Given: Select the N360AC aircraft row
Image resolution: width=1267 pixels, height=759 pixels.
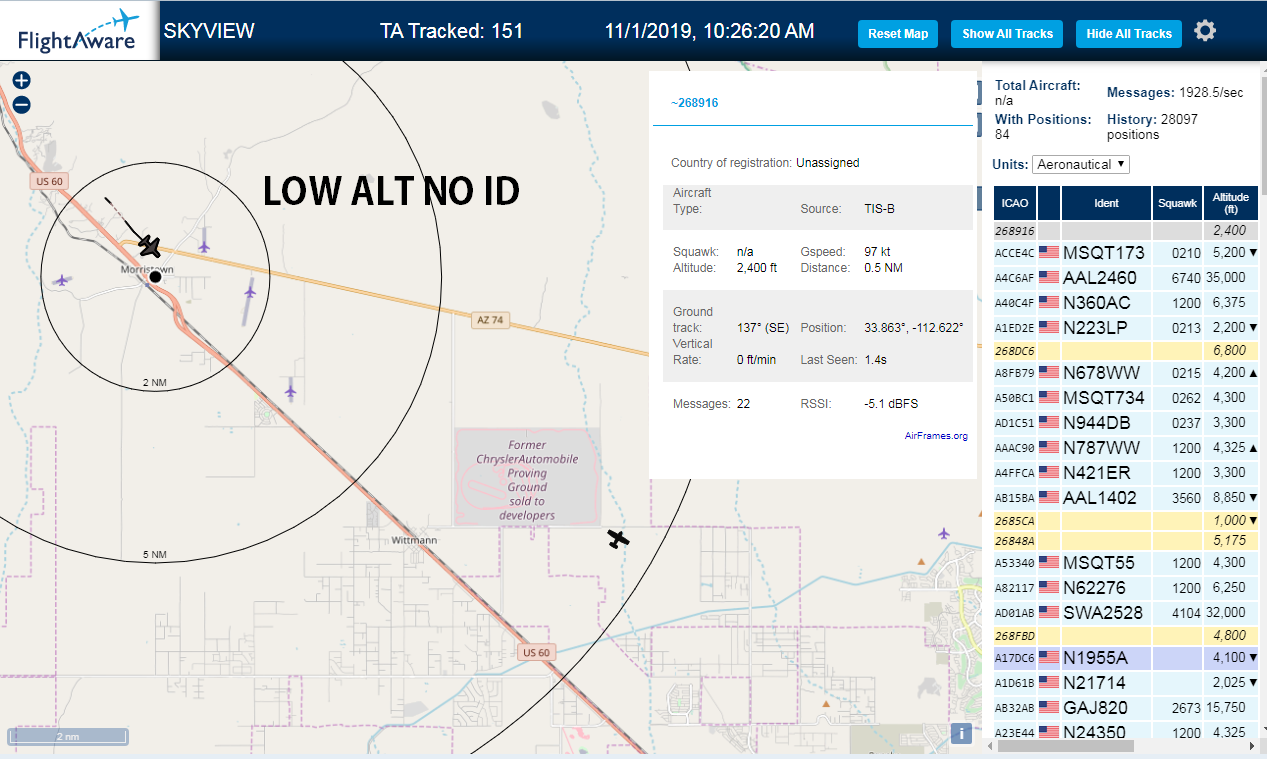Looking at the screenshot, I should 1126,302.
